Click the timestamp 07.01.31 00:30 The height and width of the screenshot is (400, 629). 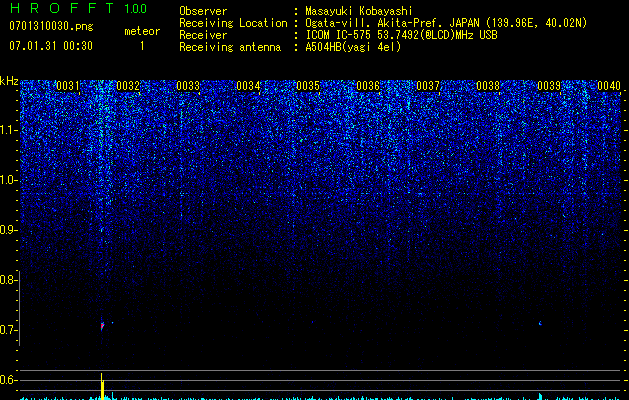(51, 46)
